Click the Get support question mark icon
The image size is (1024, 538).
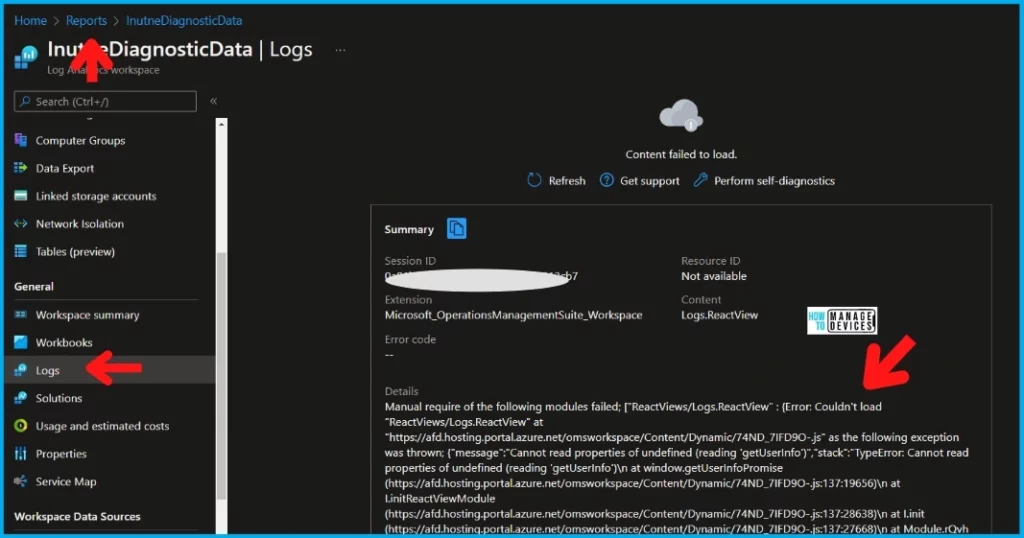click(607, 180)
